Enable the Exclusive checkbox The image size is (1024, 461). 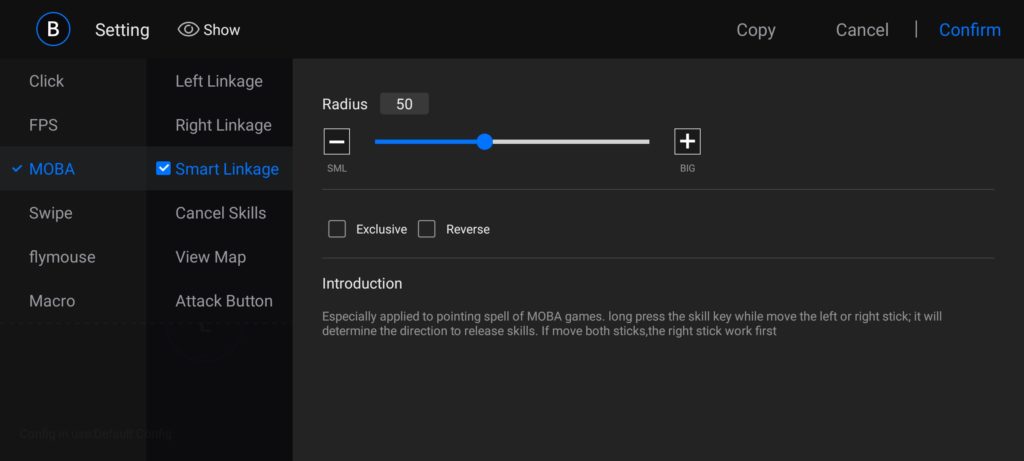[337, 229]
